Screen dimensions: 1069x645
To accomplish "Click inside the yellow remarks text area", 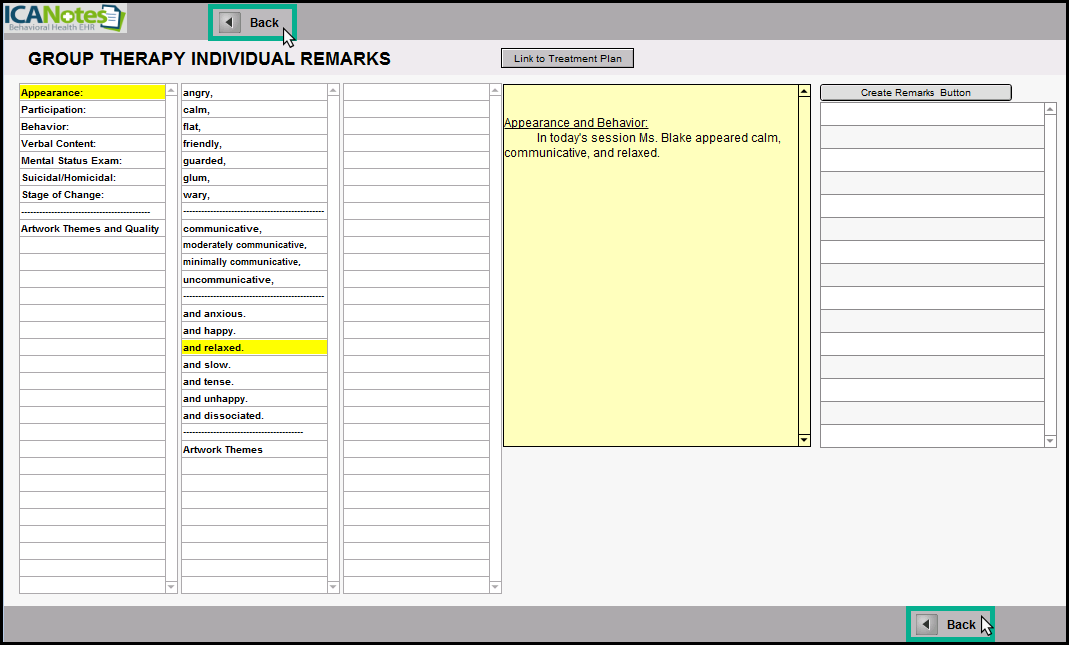I will [650, 300].
